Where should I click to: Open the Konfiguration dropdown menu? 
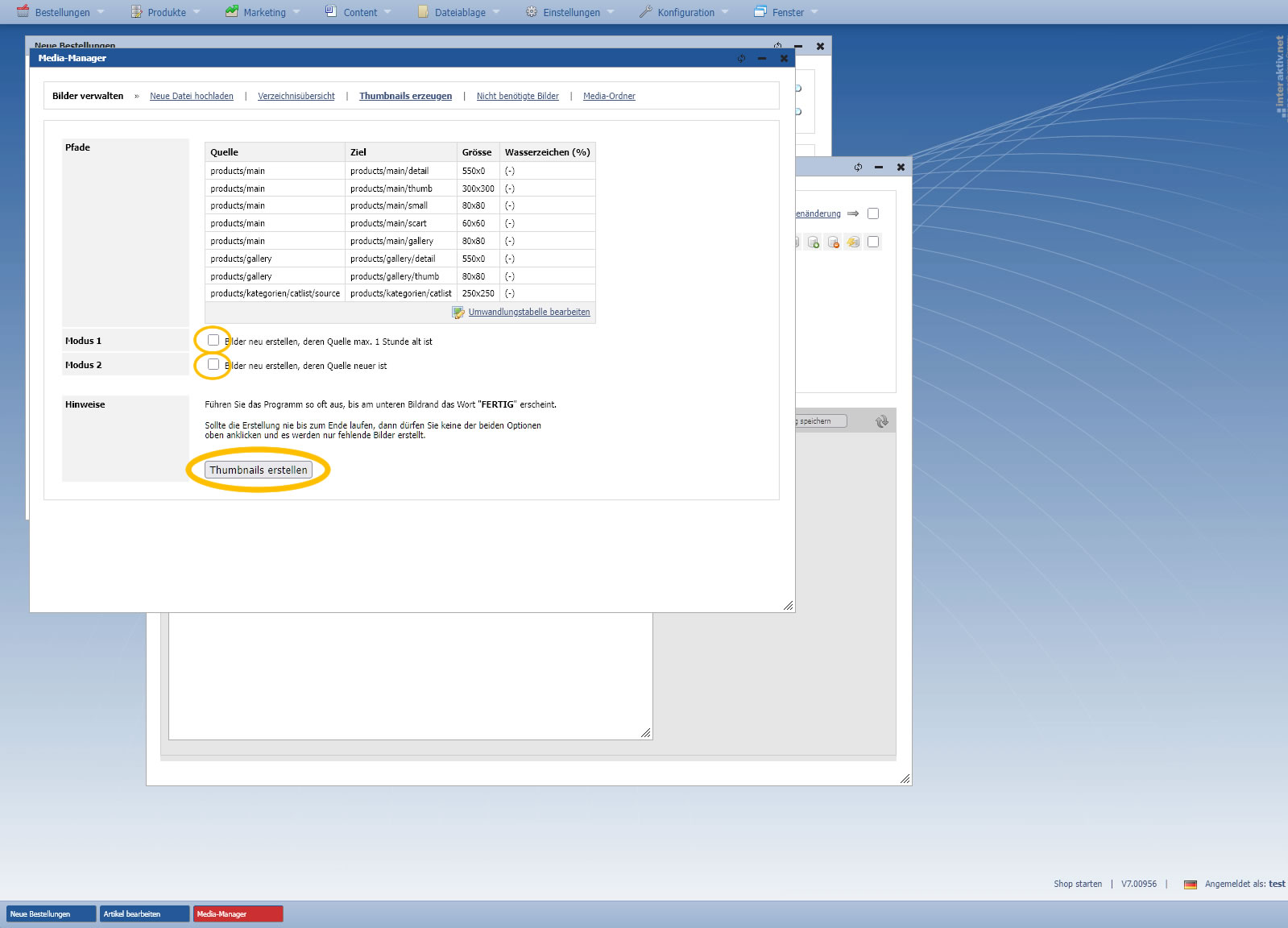(685, 12)
